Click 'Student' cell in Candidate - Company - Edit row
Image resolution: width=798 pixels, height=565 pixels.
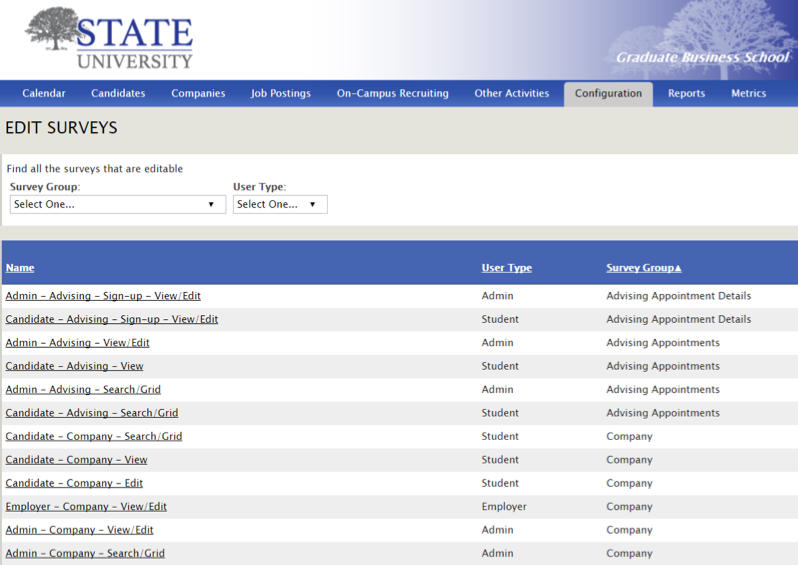tap(500, 483)
